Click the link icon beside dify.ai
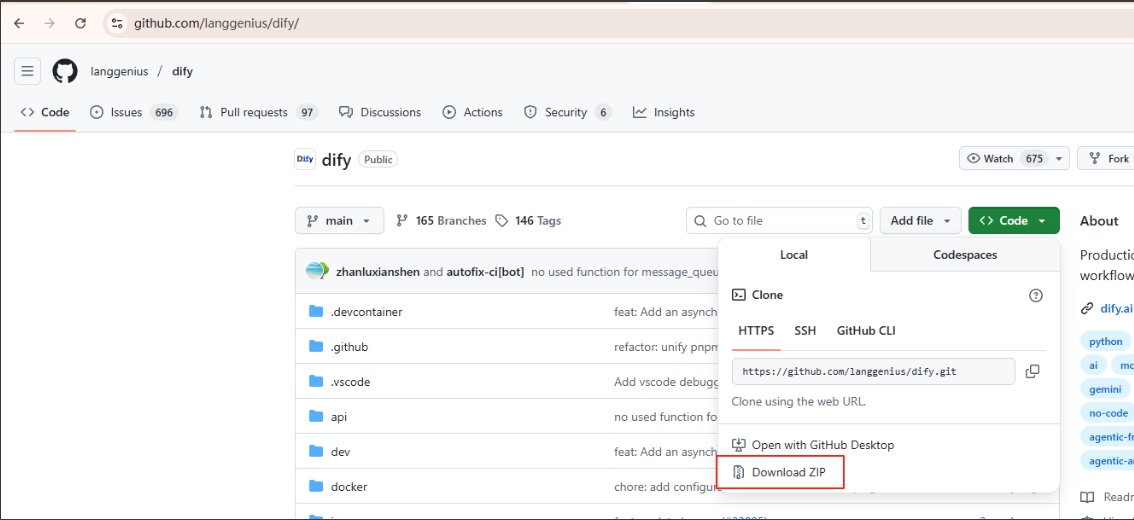 [1086, 308]
